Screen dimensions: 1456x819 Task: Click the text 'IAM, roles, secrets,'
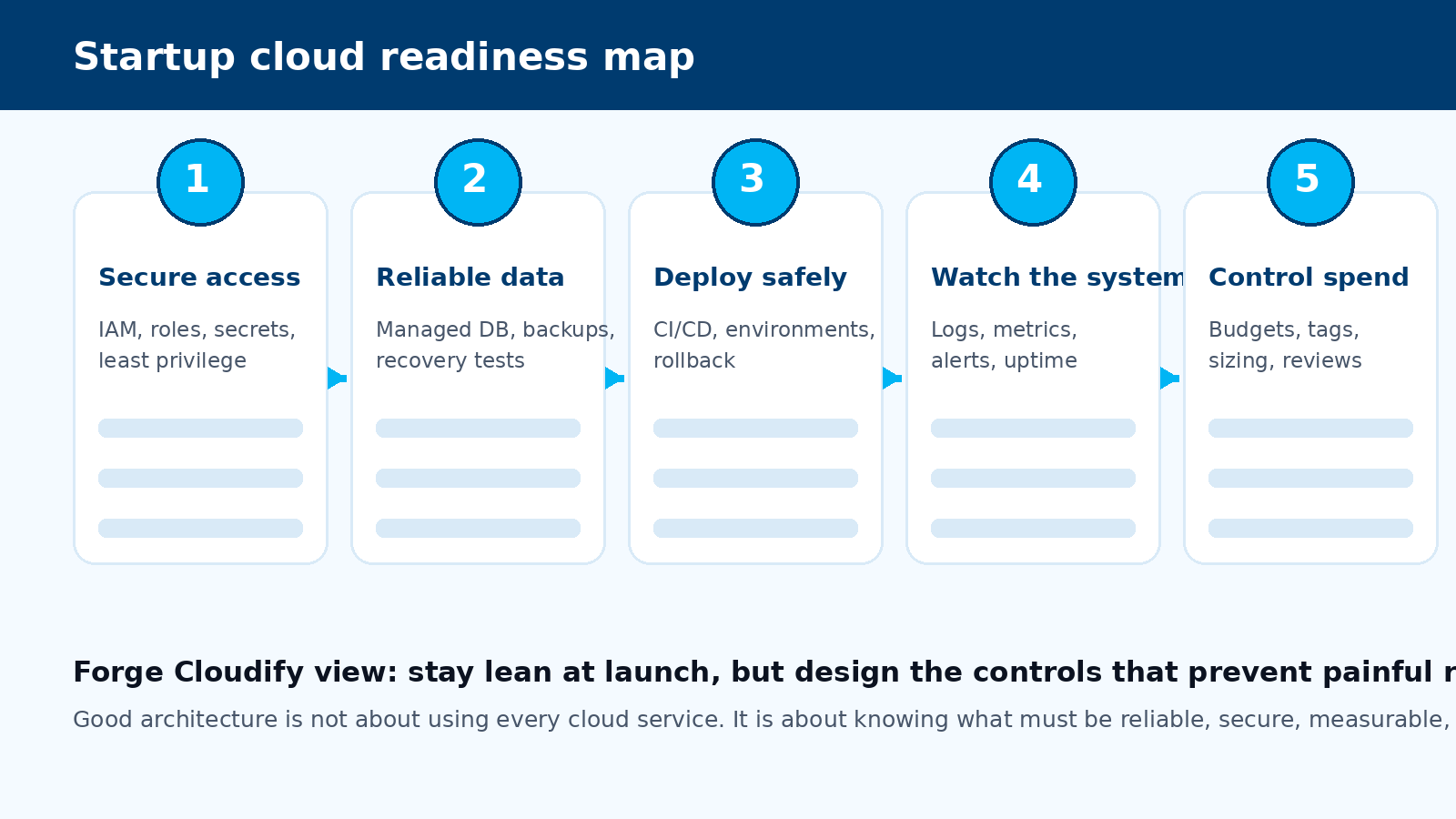[197, 329]
